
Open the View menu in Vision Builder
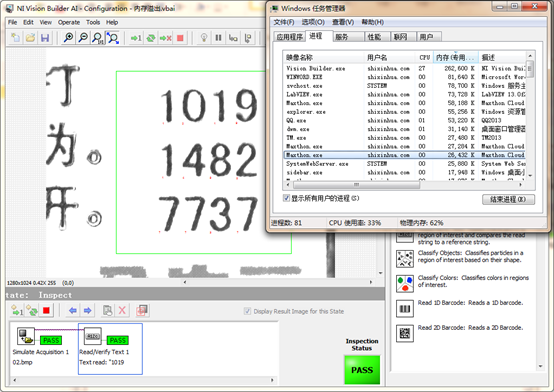(x=46, y=22)
